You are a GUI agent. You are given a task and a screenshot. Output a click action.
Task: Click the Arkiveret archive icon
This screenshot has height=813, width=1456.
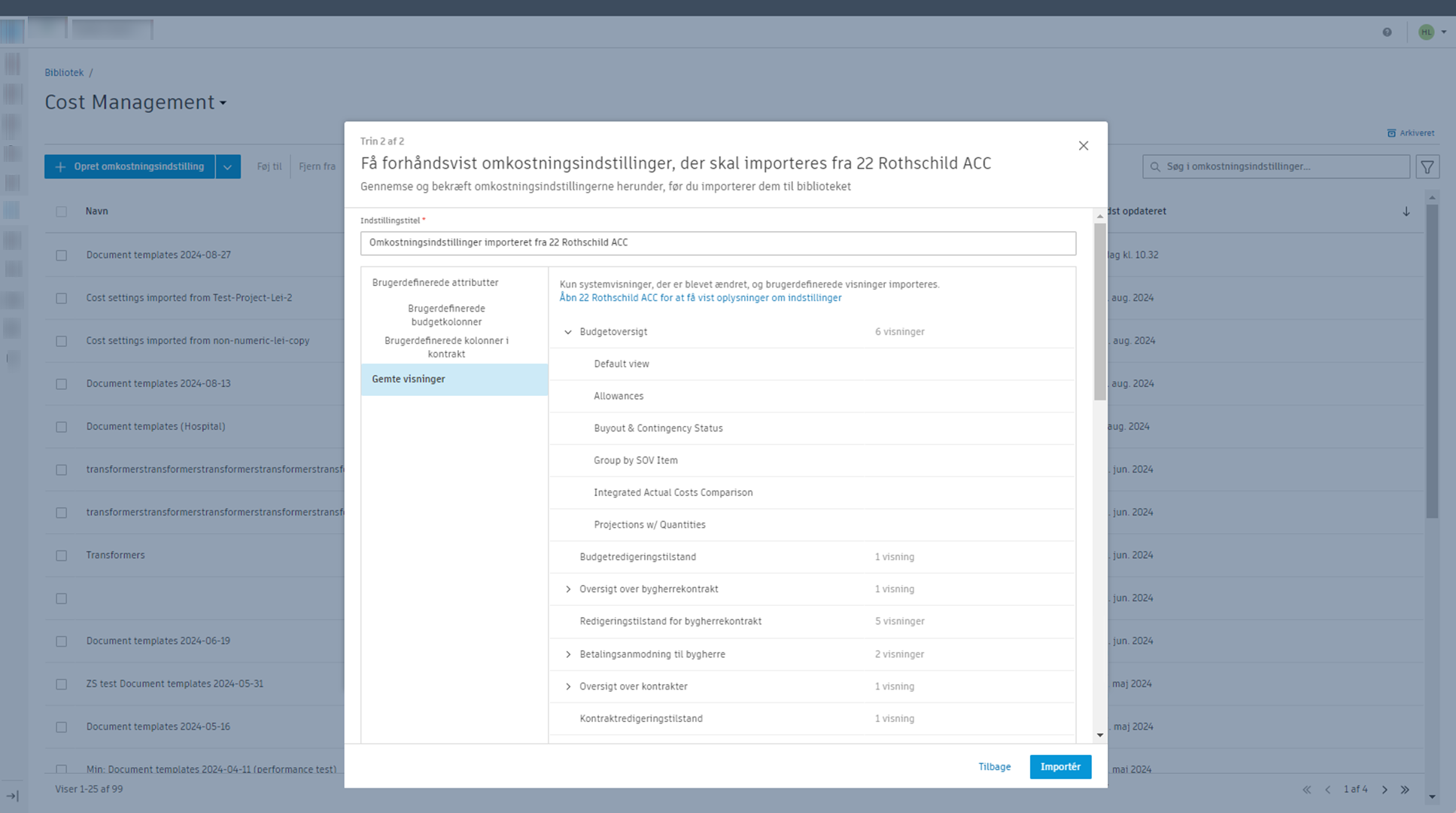tap(1391, 133)
